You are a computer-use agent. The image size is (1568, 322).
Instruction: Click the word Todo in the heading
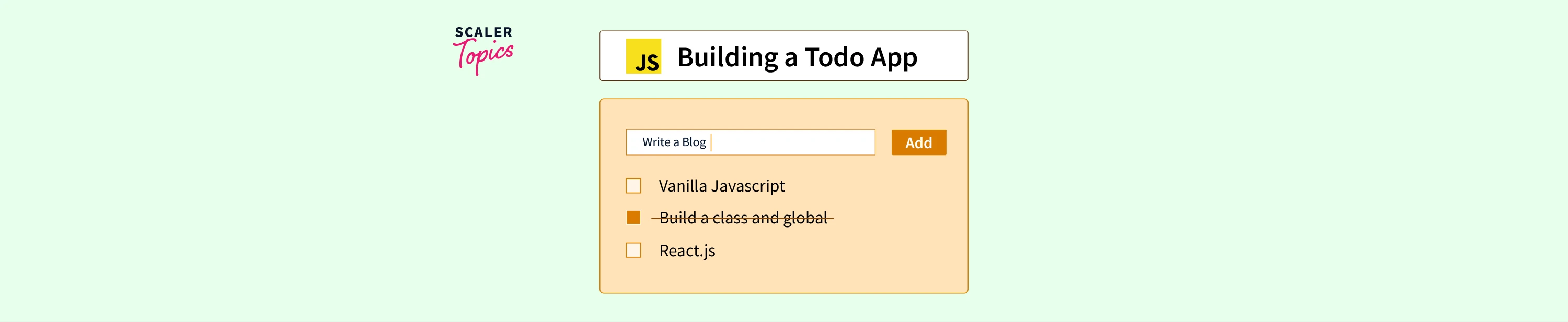834,57
